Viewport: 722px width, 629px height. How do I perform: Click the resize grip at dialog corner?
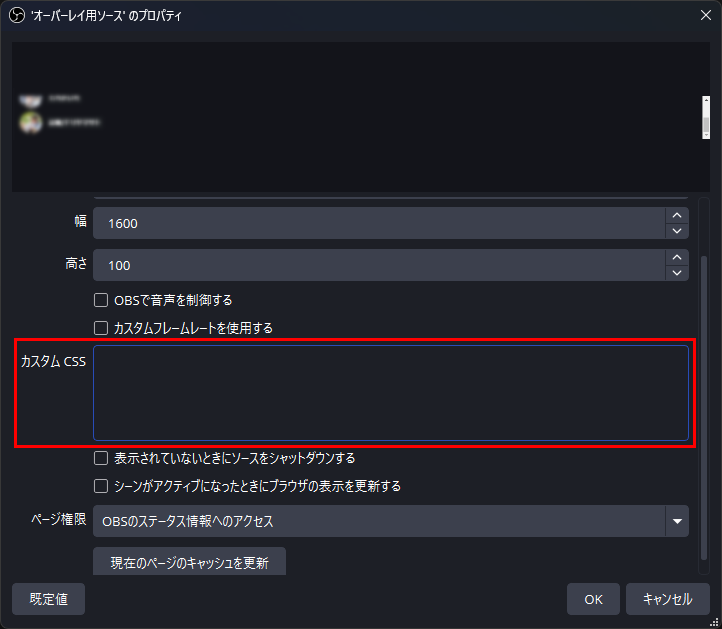(x=714, y=622)
